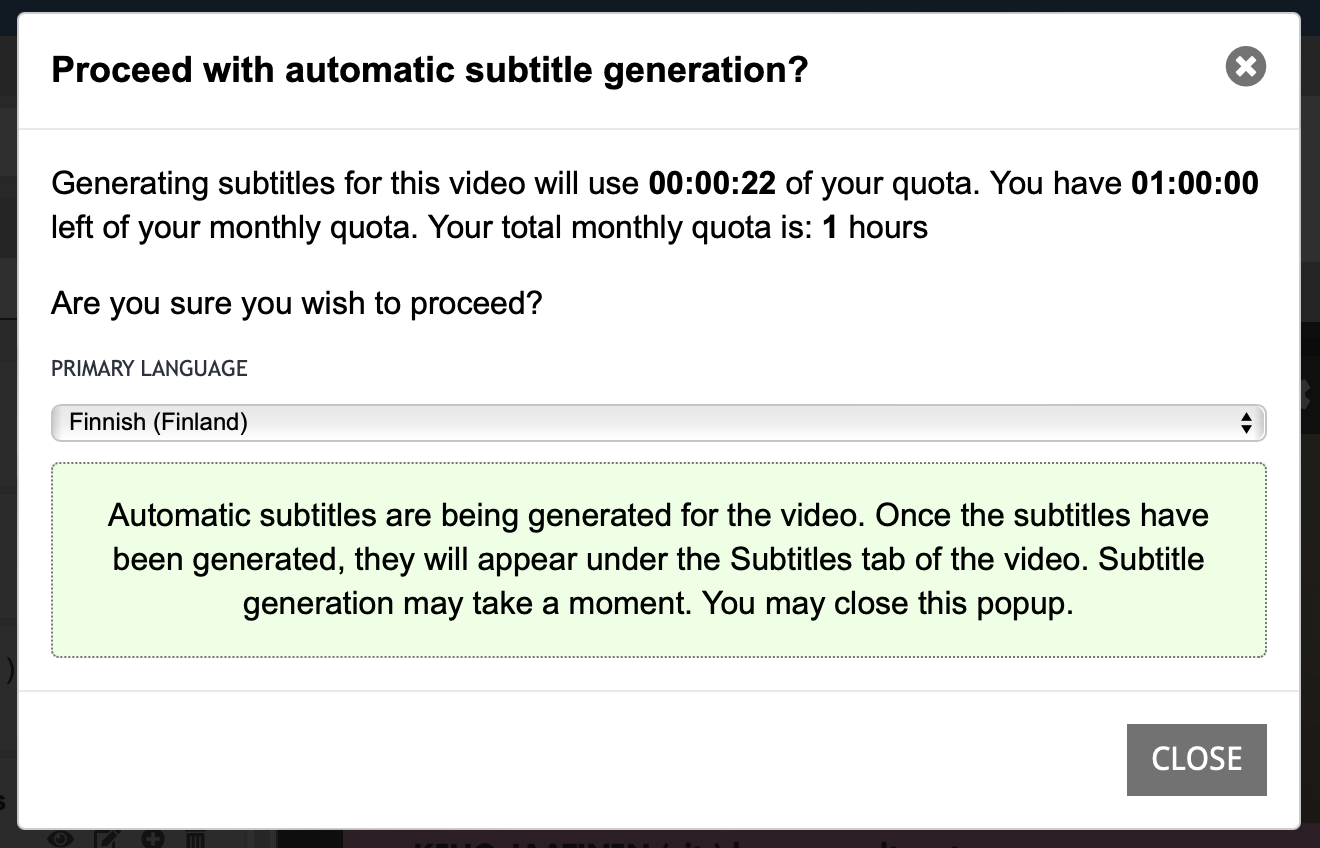Image resolution: width=1320 pixels, height=848 pixels.
Task: Click the bold 00:00:22 quota usage value
Action: pos(712,184)
